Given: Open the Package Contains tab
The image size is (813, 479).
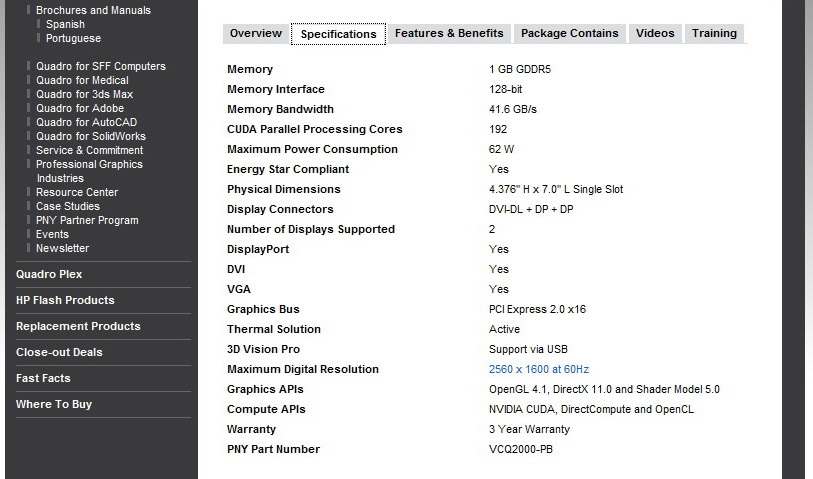Looking at the screenshot, I should [570, 33].
